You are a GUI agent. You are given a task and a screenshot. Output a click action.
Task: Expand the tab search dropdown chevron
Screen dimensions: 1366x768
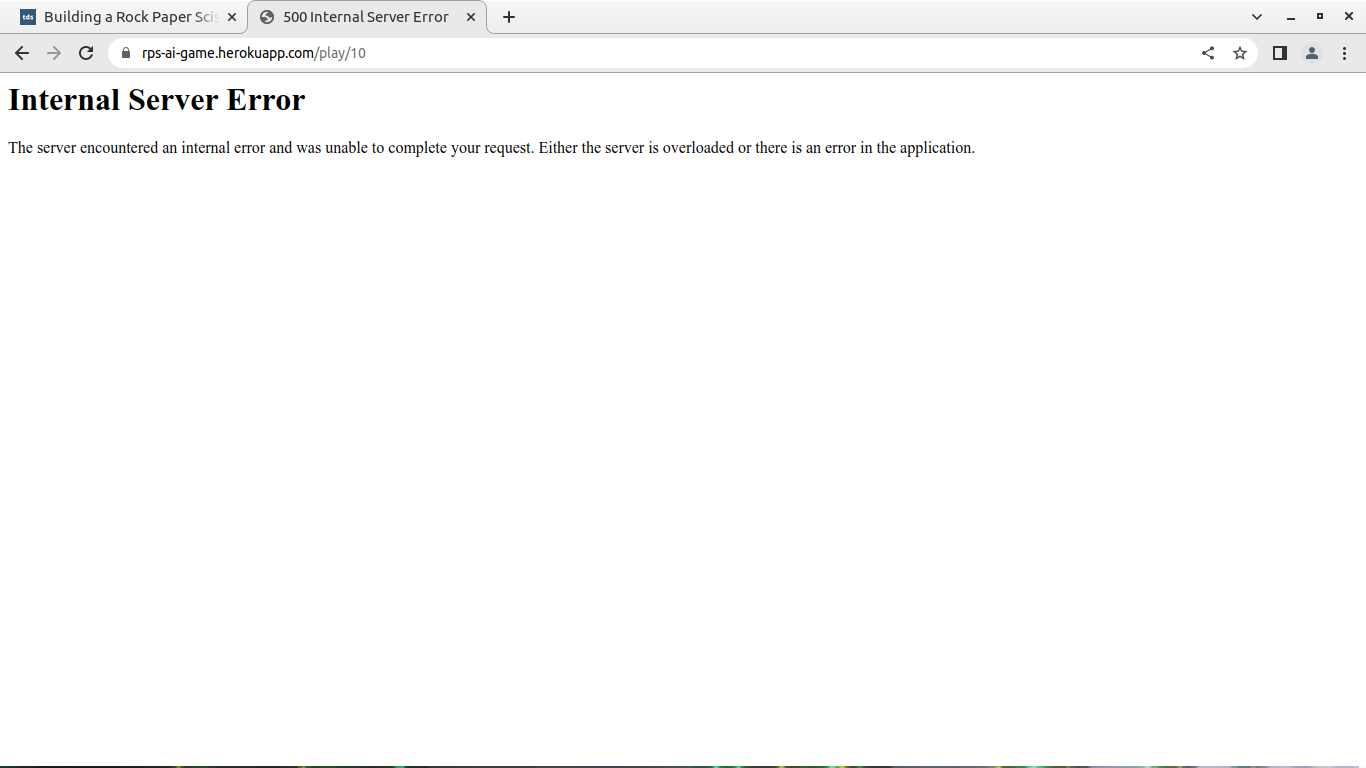(x=1257, y=17)
